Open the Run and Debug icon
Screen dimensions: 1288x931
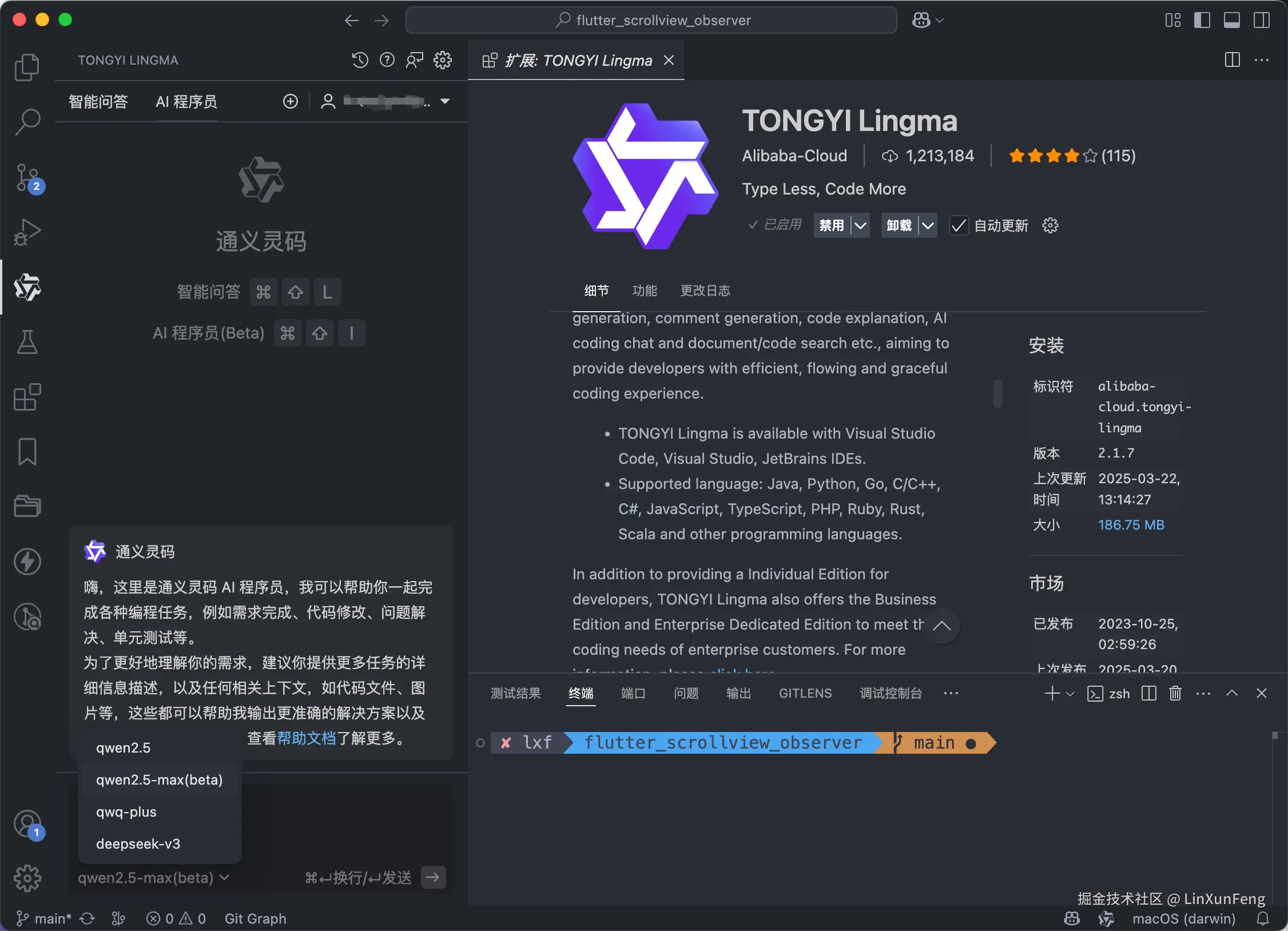point(27,232)
